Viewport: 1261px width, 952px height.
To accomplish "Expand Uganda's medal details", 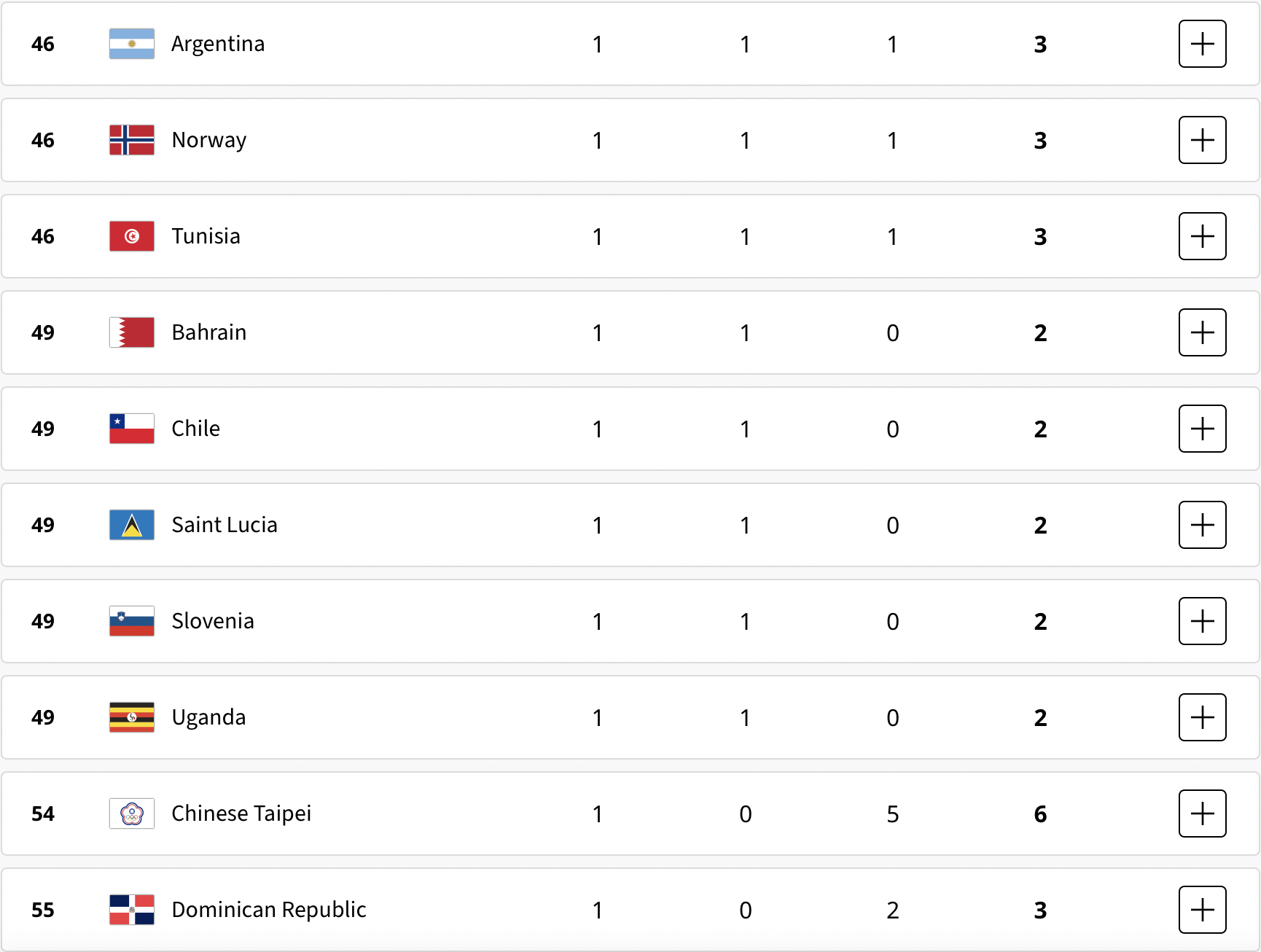I will coord(1202,717).
